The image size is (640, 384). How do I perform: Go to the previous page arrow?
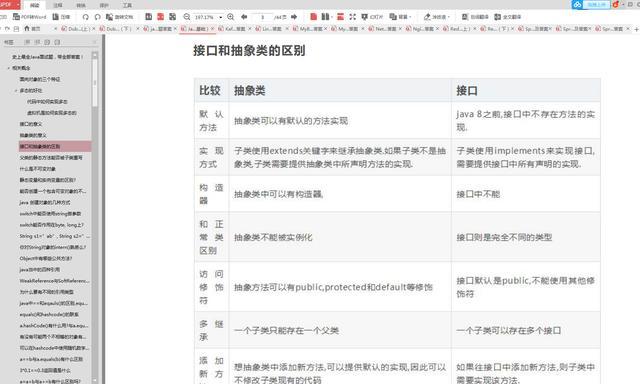[x=244, y=17]
